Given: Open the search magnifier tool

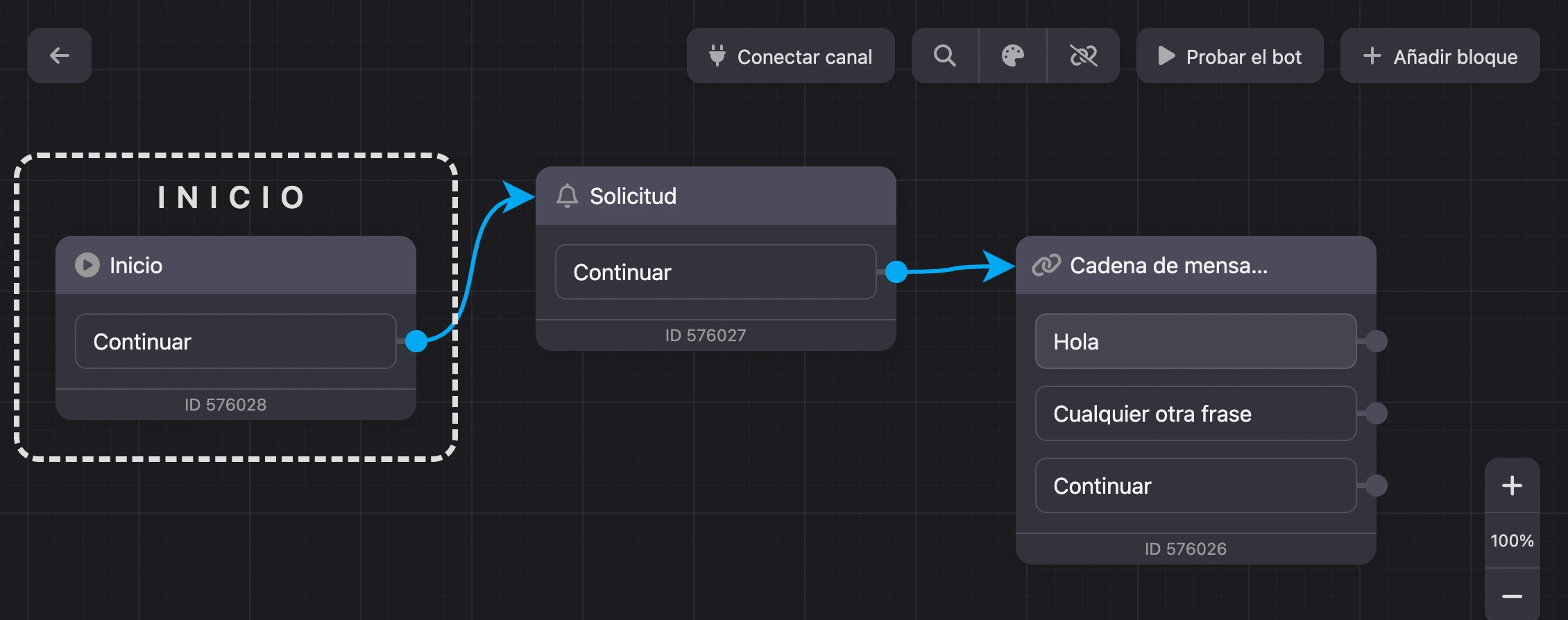Looking at the screenshot, I should [945, 55].
